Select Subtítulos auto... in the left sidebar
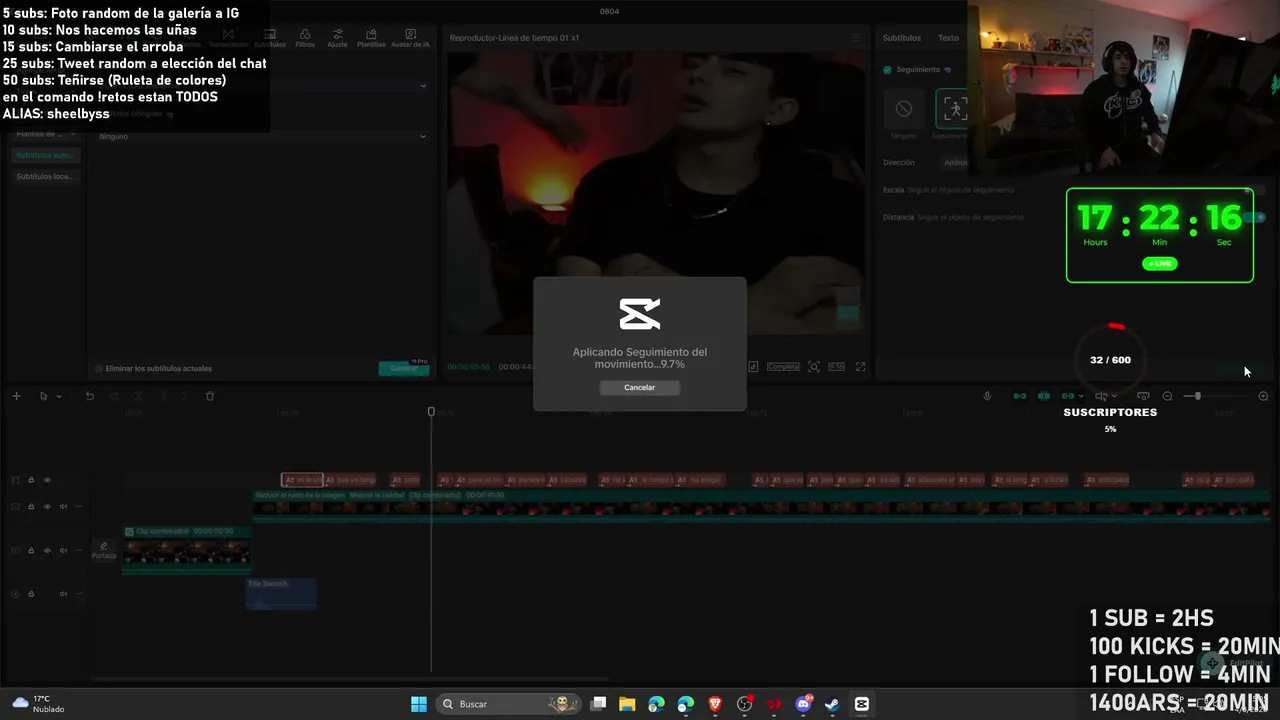Image resolution: width=1280 pixels, height=720 pixels. [x=45, y=155]
